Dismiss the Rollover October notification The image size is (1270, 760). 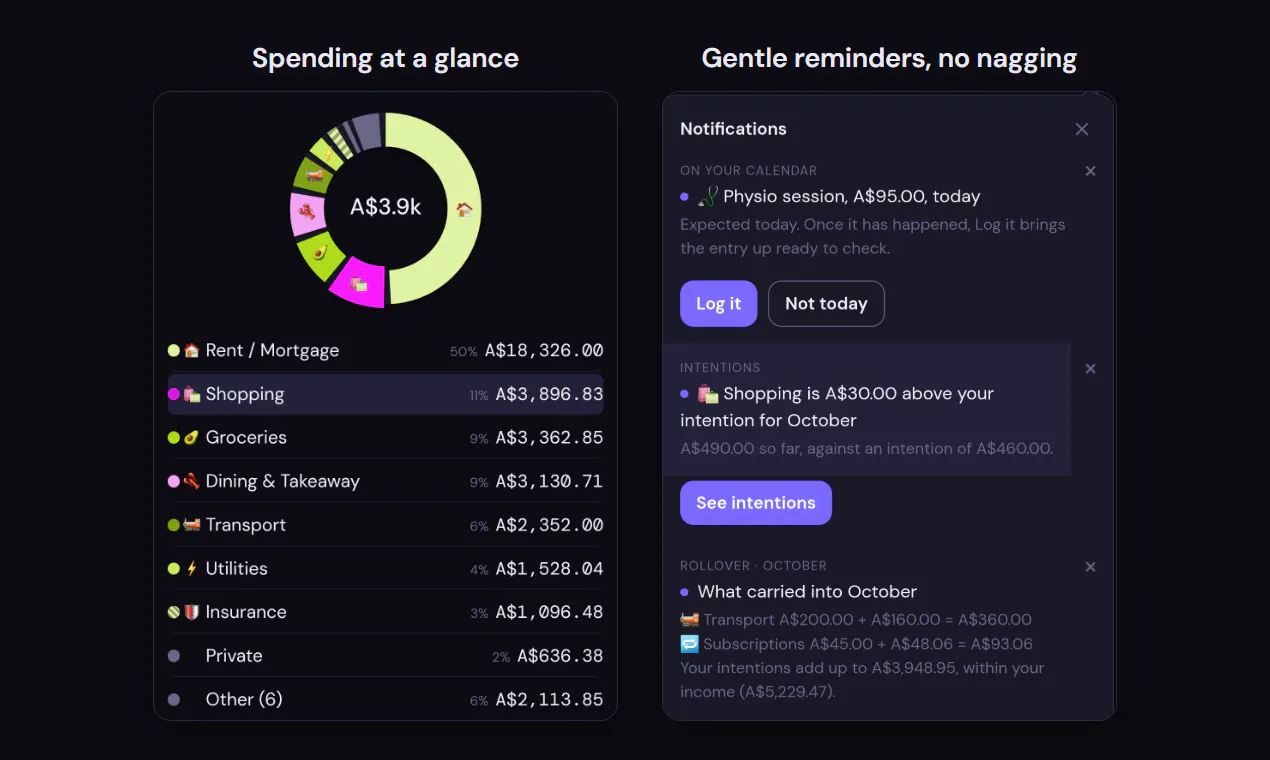tap(1091, 567)
